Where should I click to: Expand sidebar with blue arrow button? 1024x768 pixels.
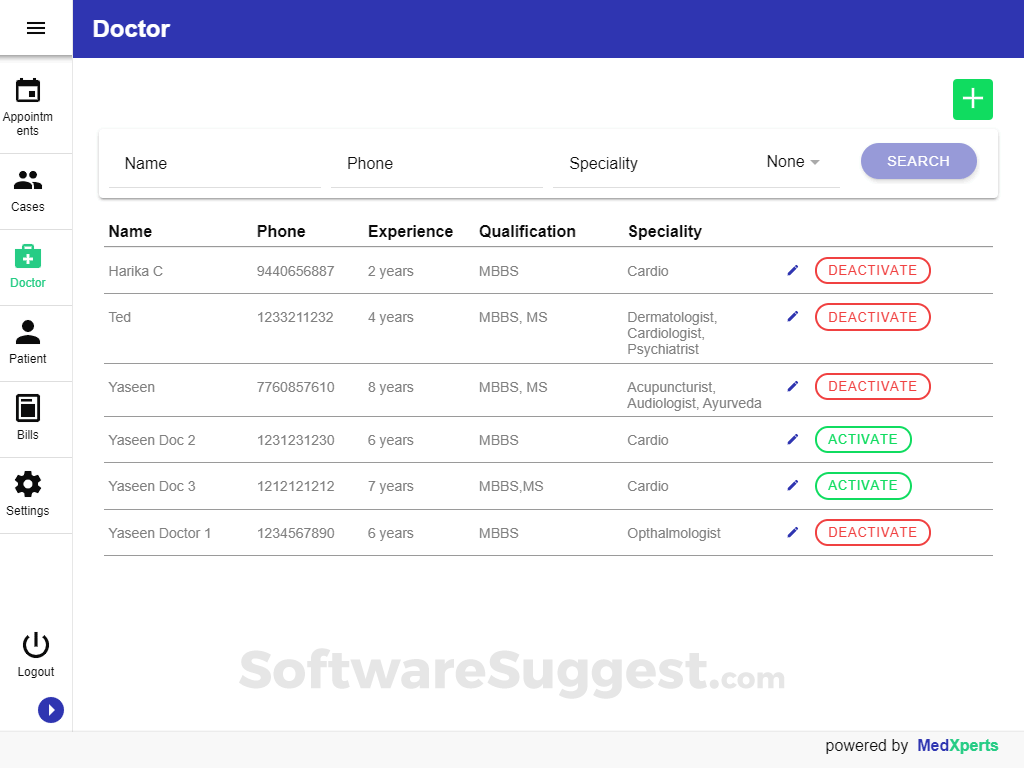click(51, 710)
